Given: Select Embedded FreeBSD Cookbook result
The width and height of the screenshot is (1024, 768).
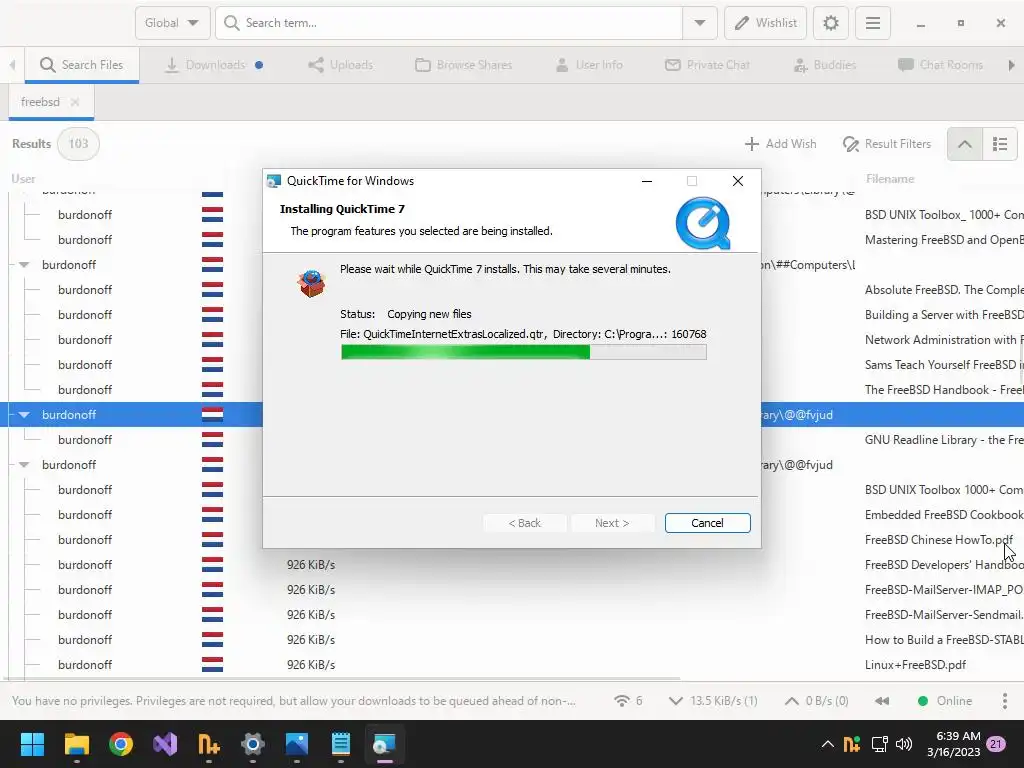Looking at the screenshot, I should coord(944,515).
